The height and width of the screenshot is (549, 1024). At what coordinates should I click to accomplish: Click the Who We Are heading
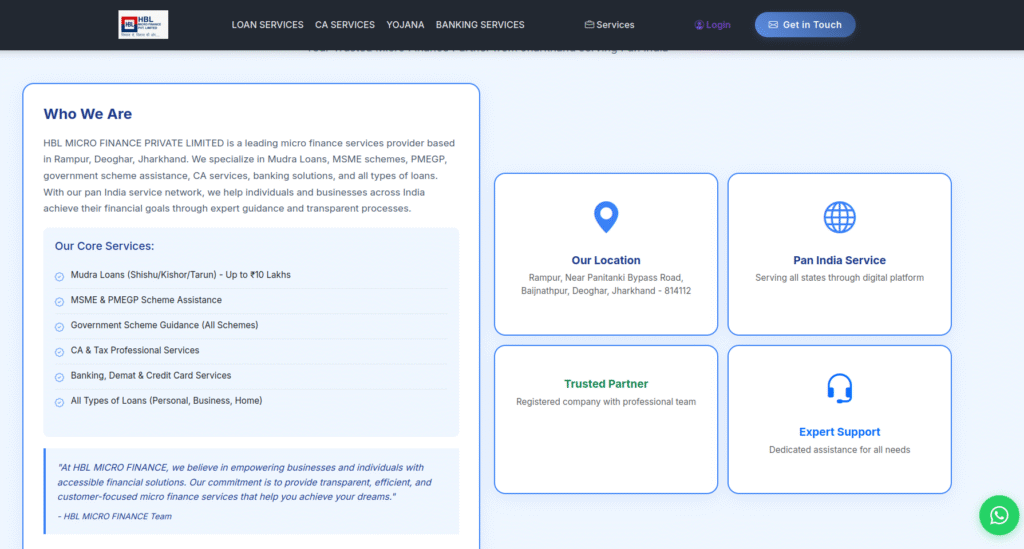pos(88,114)
